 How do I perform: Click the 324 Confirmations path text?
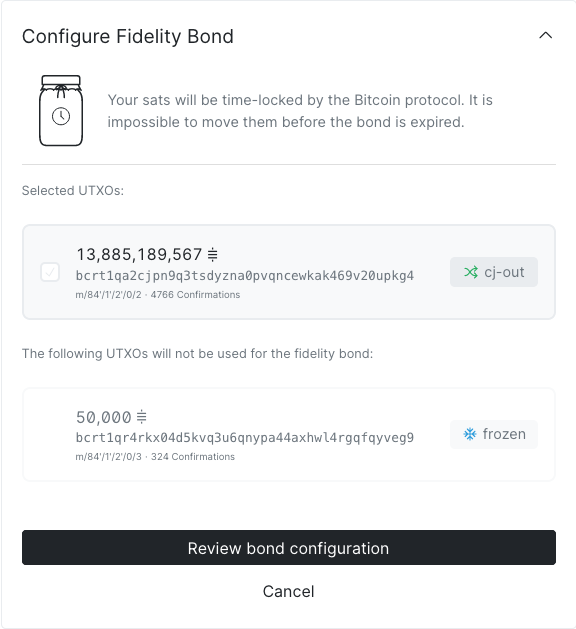pyautogui.click(x=155, y=457)
